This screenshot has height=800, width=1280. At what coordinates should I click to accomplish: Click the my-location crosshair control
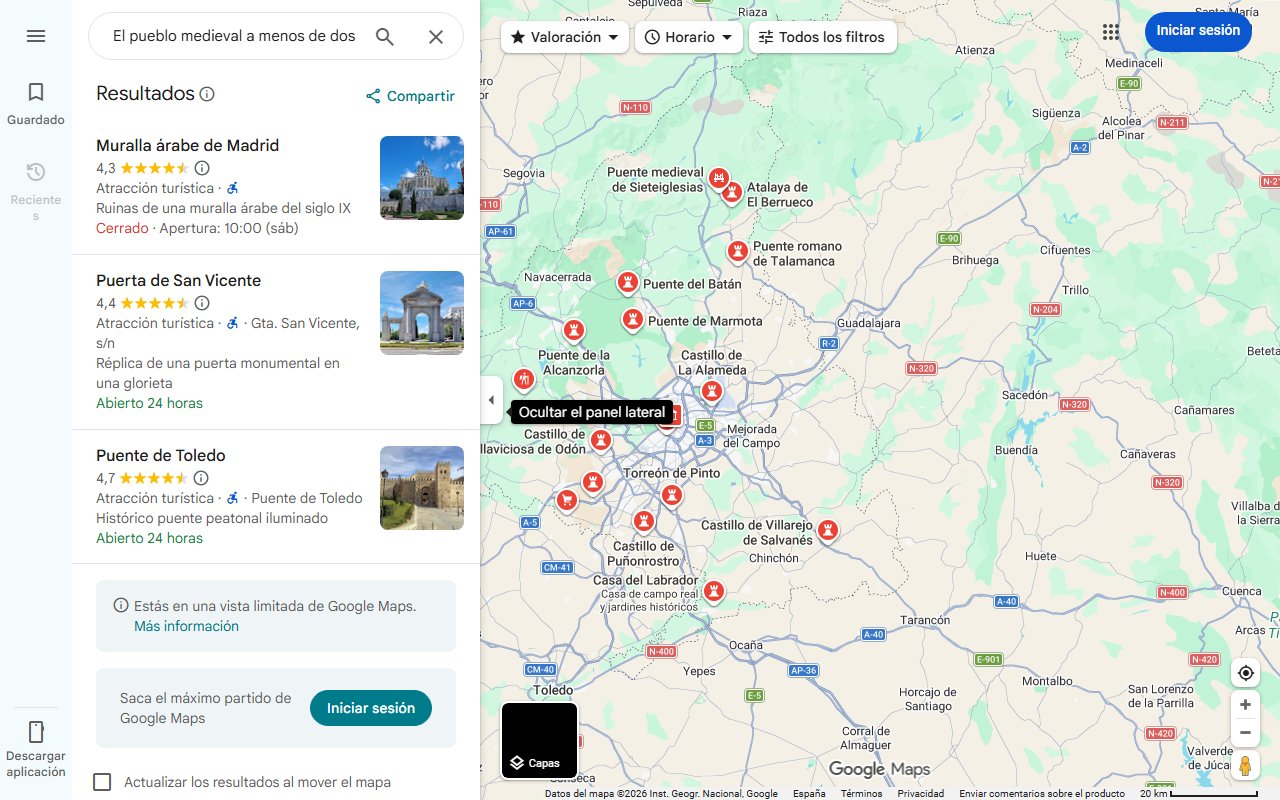tap(1245, 672)
